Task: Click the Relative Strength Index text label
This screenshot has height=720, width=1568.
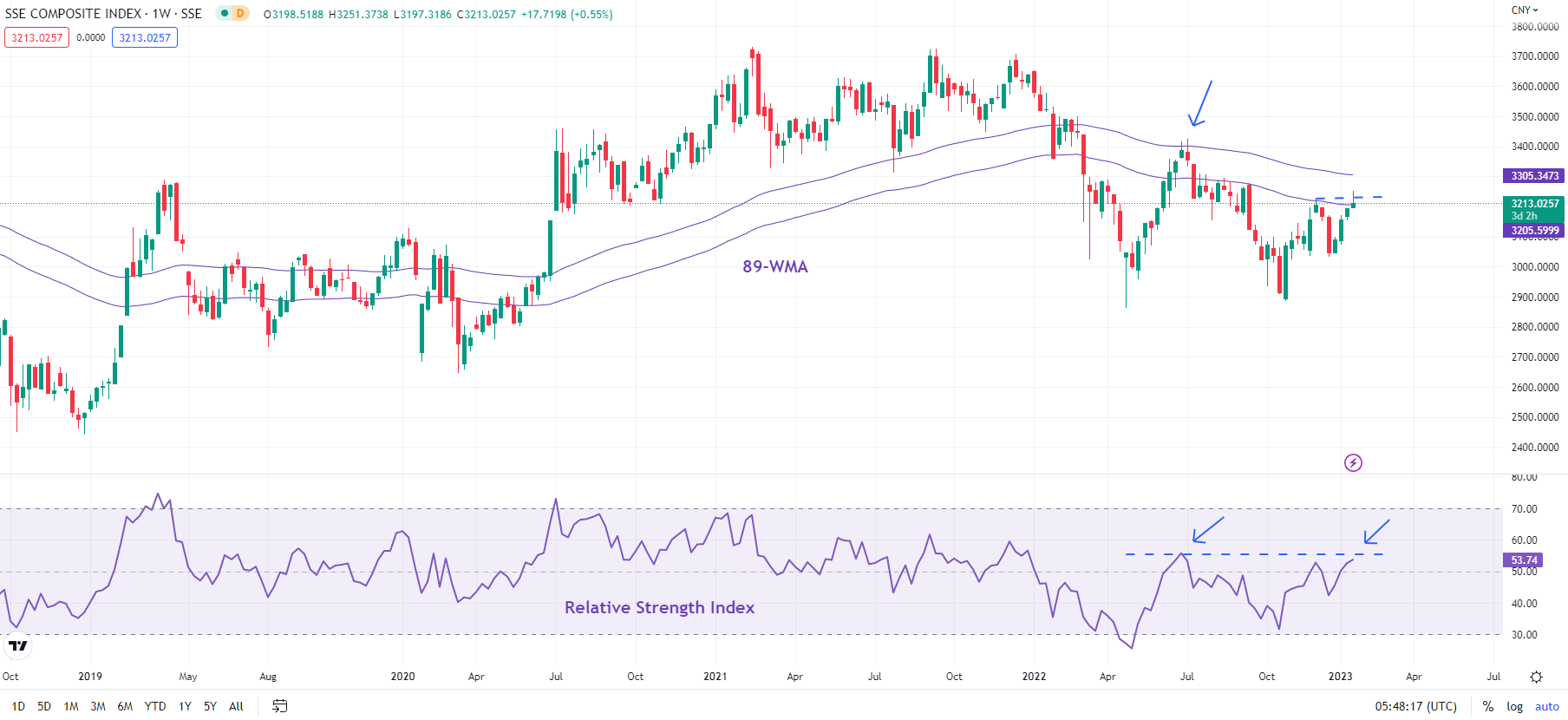Action: (x=659, y=607)
